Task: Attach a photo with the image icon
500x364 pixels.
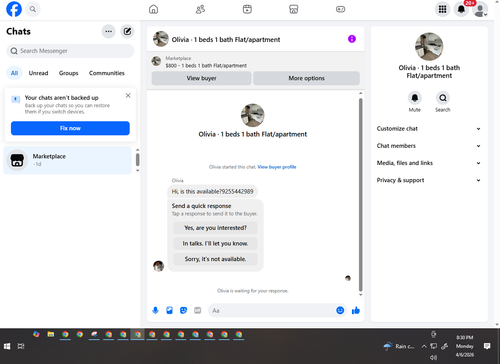Action: tap(169, 311)
